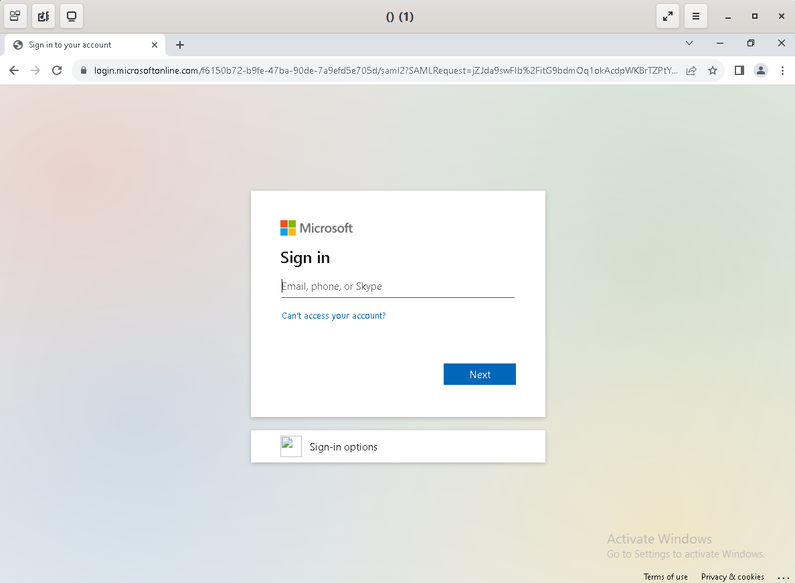Focus the Email, phone, or Skype field
The image size is (795, 583).
[x=398, y=286]
